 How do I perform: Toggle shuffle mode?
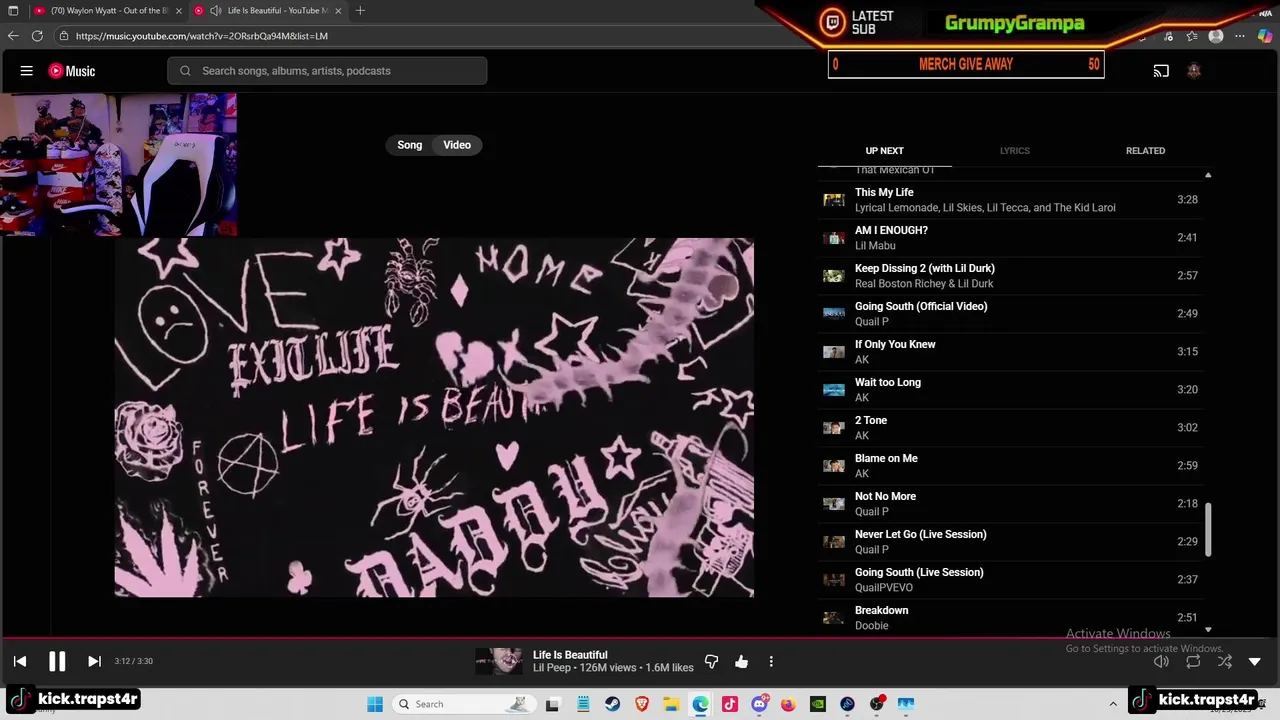coord(1225,661)
